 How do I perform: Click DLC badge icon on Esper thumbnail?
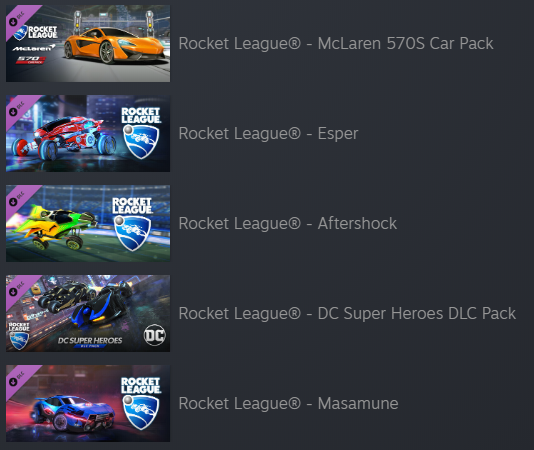pos(16,109)
